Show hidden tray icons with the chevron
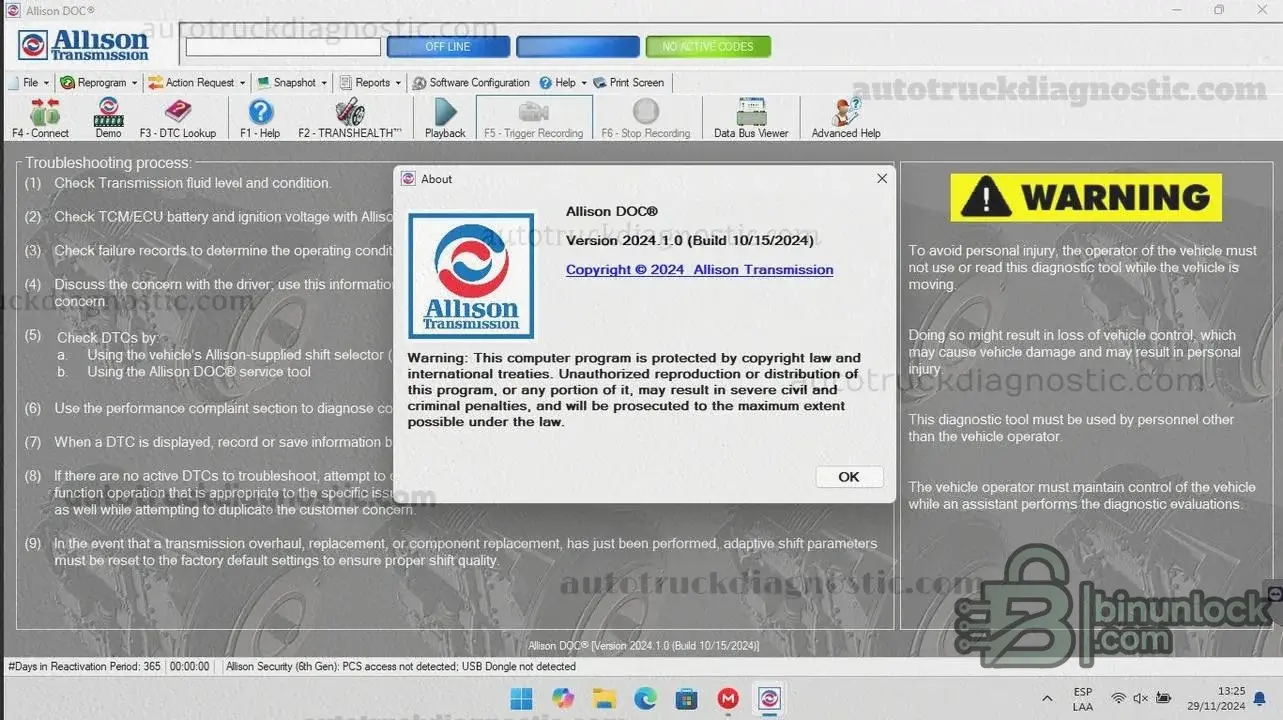The width and height of the screenshot is (1283, 720). pos(1047,698)
